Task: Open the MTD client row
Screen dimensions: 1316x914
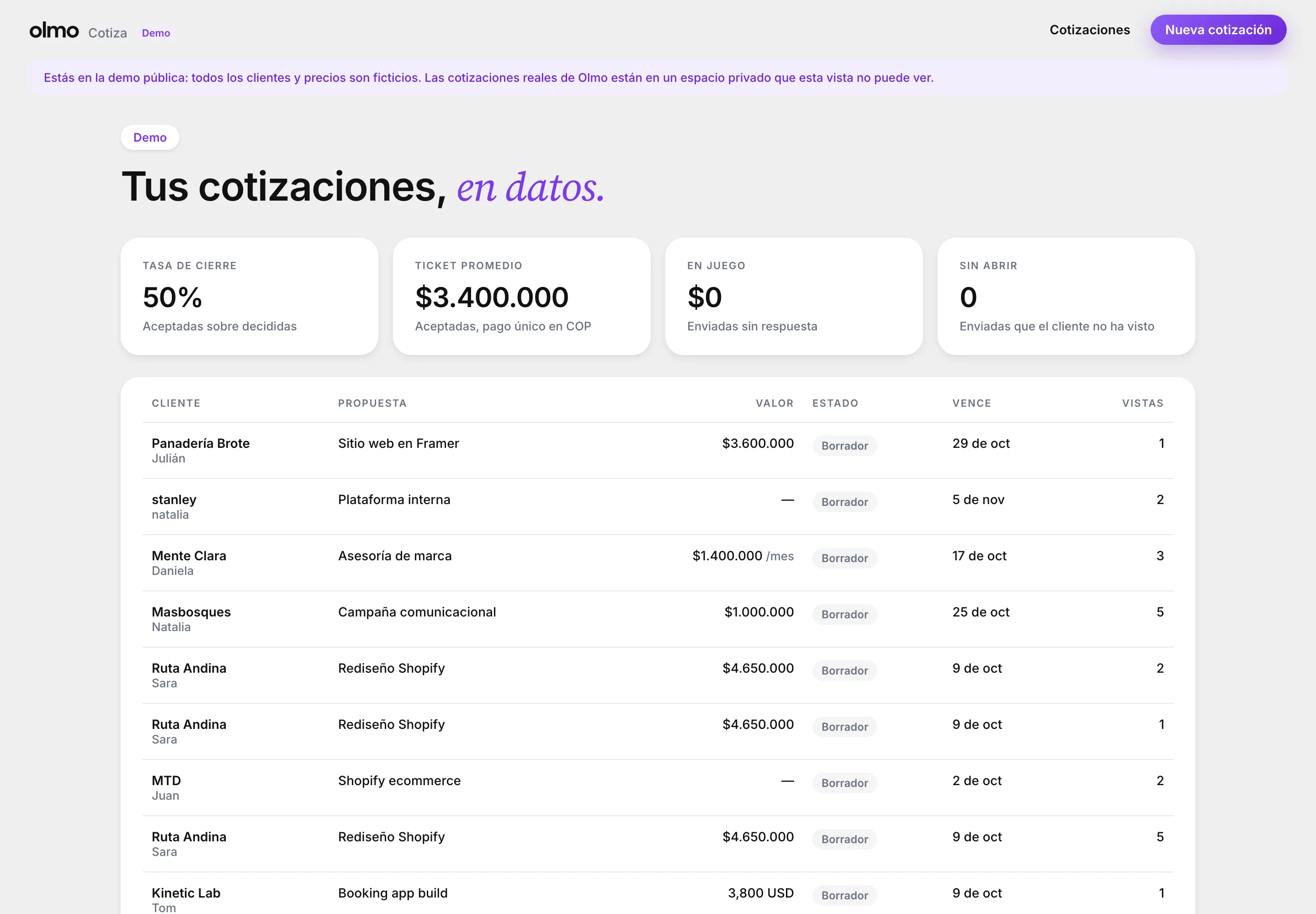Action: 658,787
